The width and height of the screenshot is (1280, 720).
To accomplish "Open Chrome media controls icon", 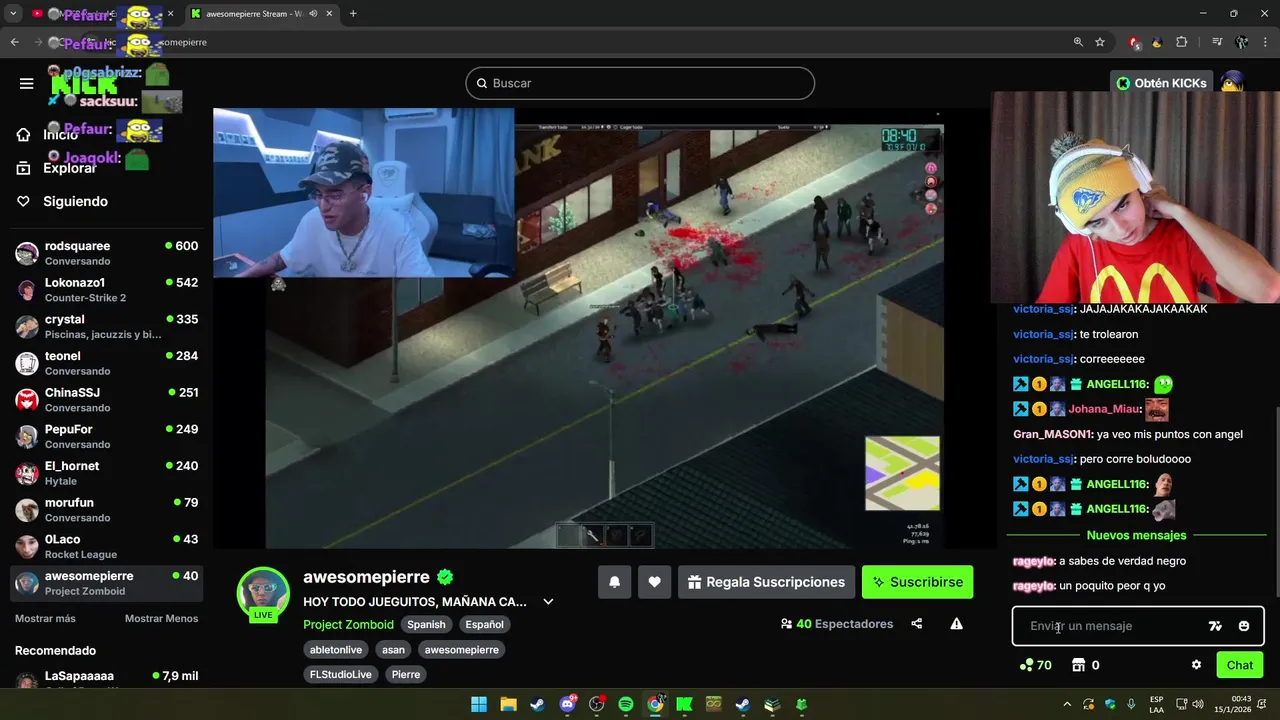I will point(1217,42).
